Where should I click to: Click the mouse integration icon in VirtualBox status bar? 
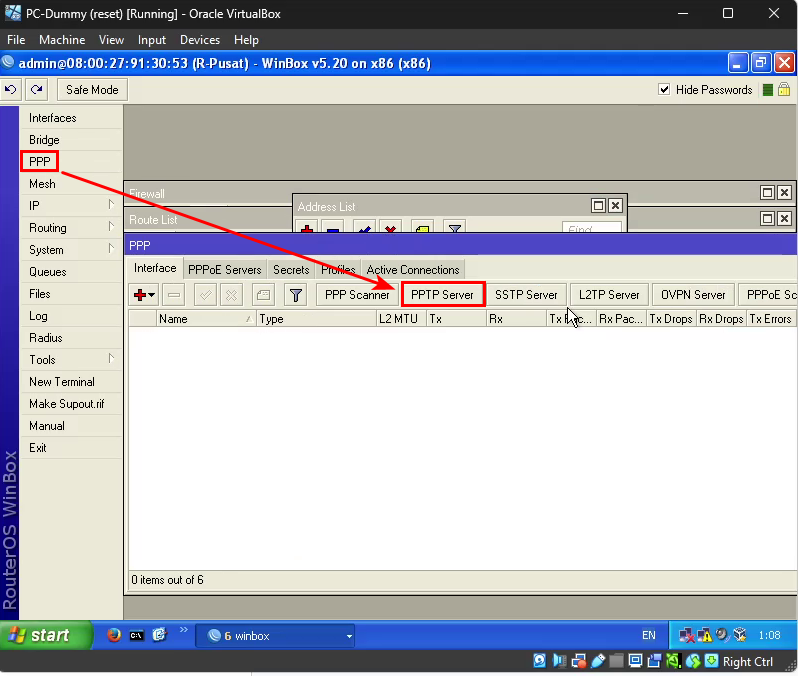coord(693,661)
